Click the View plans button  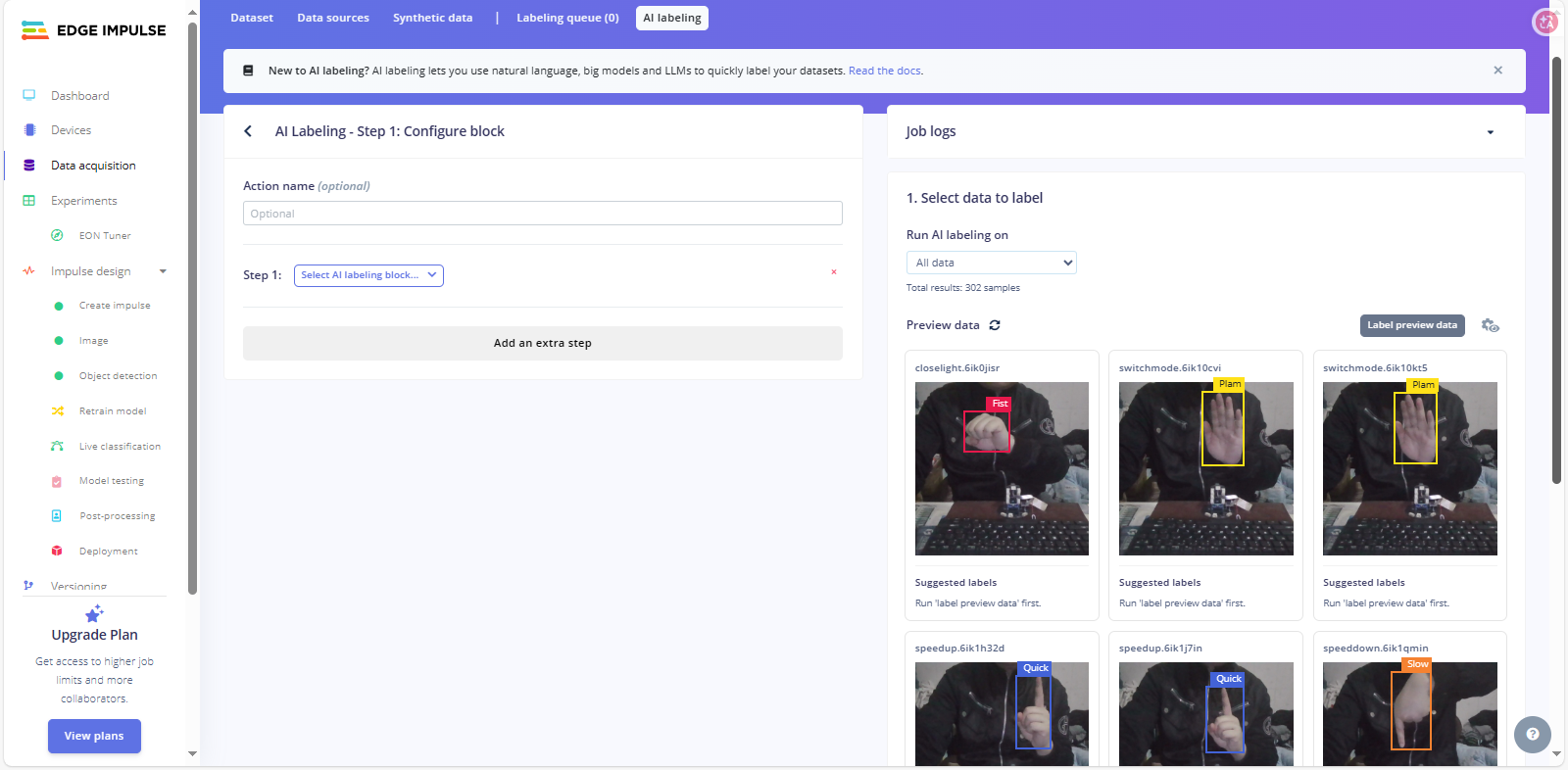pos(94,736)
